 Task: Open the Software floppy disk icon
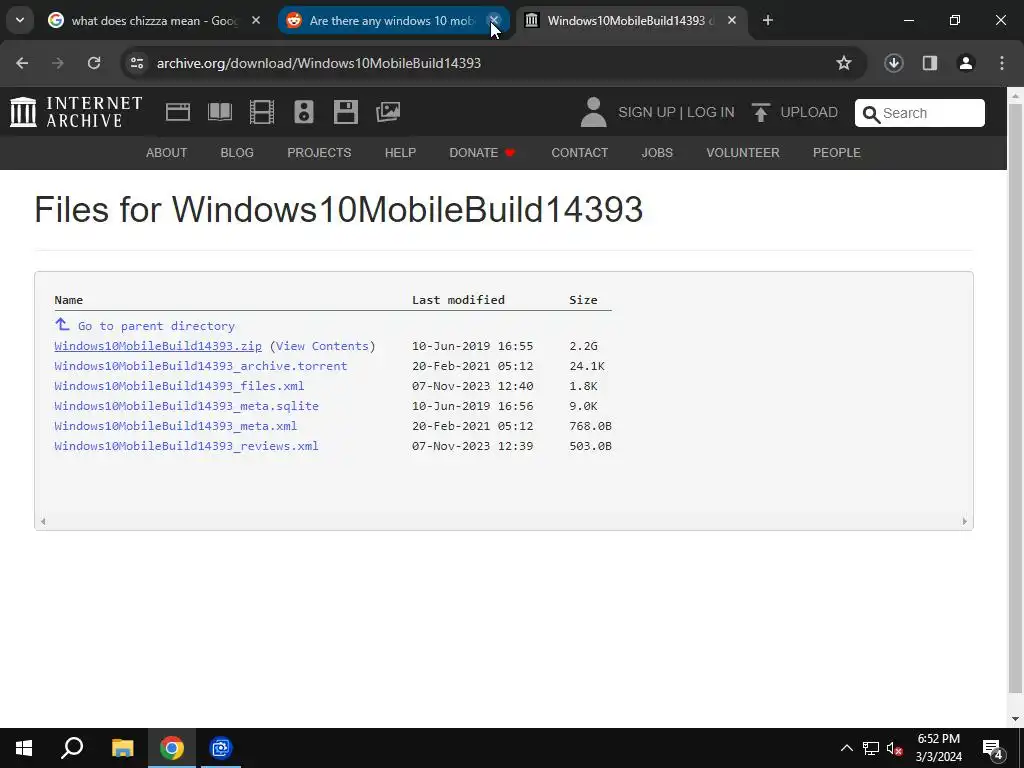tap(345, 112)
